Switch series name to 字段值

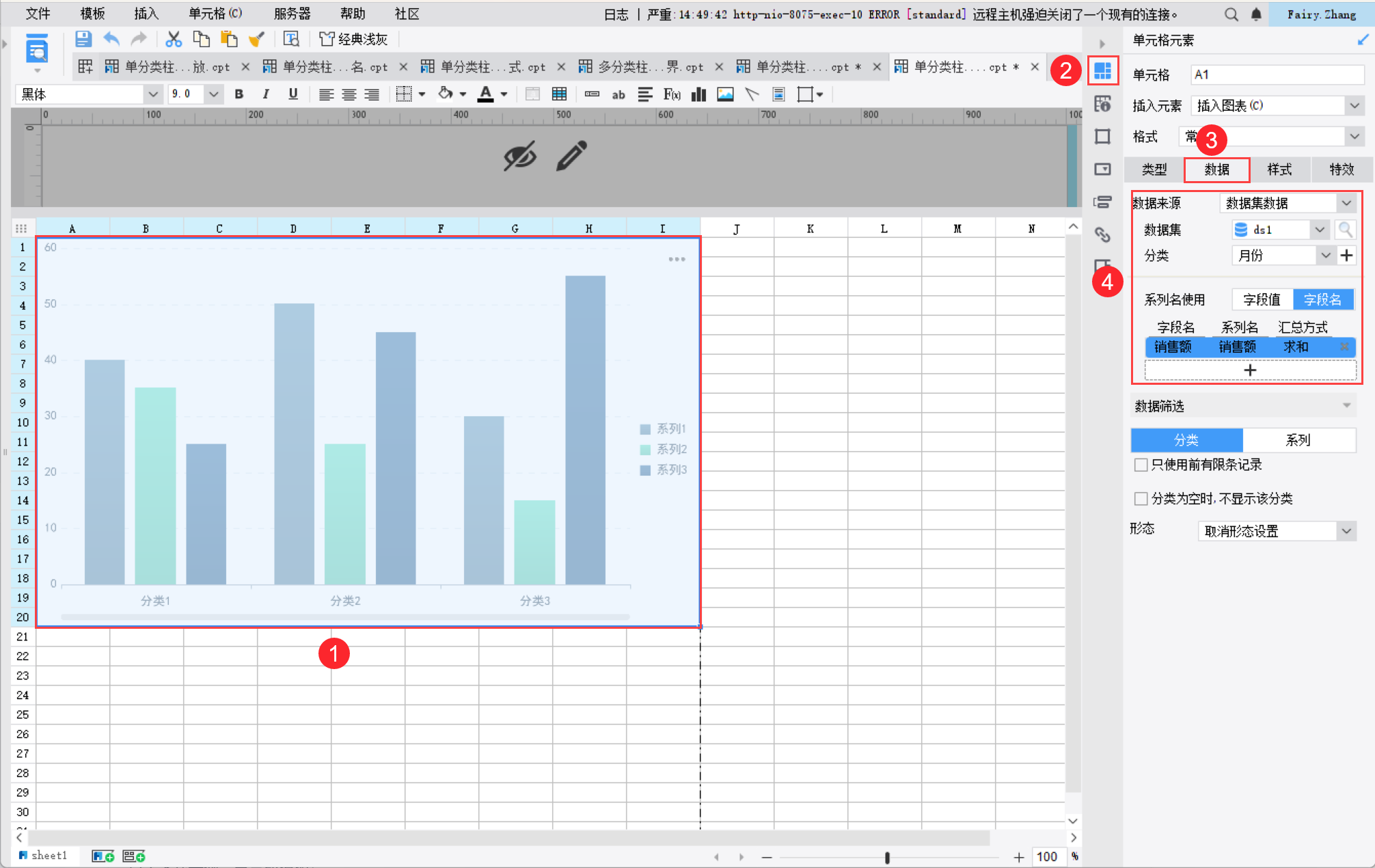1262,299
